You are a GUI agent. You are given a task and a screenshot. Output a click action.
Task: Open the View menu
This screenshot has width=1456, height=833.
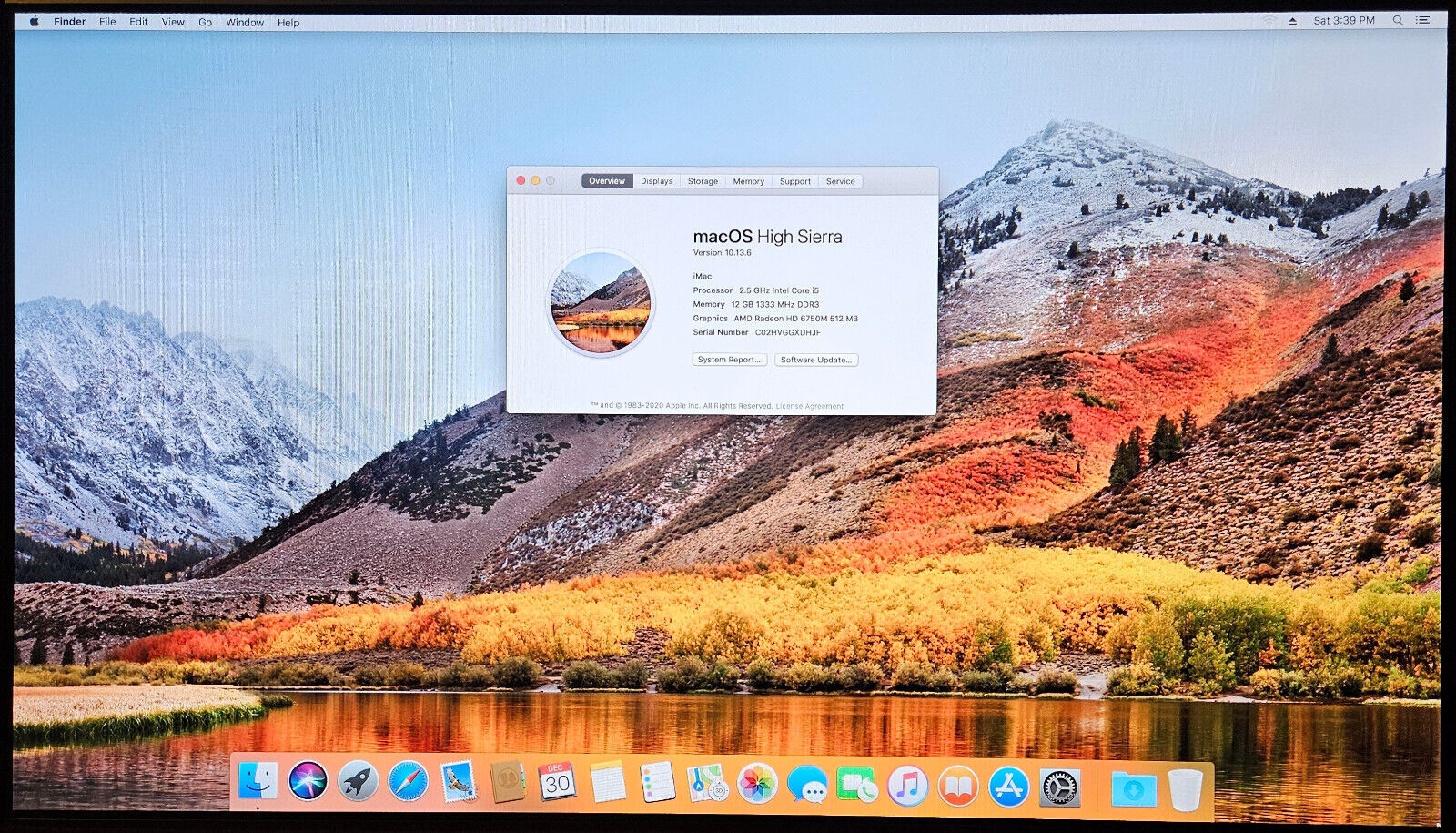(x=173, y=22)
